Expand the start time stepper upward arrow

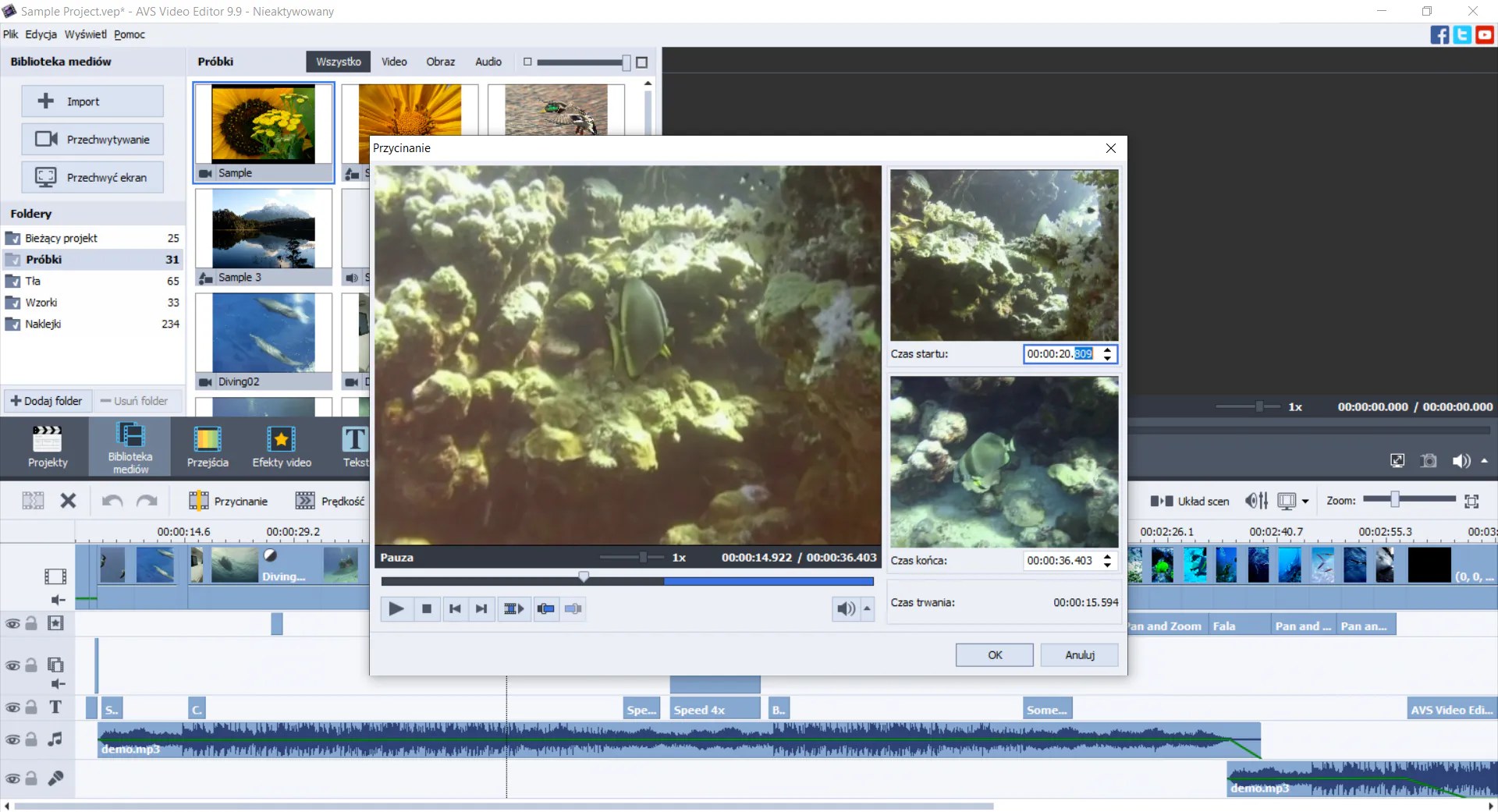[x=1107, y=349]
